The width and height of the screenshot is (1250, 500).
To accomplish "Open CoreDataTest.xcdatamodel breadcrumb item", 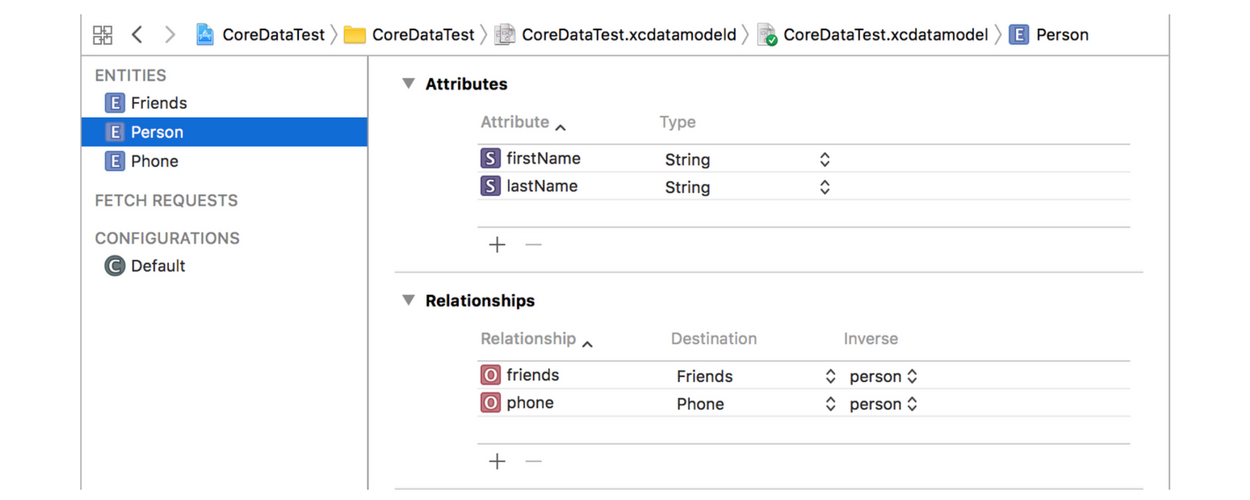I will tap(885, 35).
